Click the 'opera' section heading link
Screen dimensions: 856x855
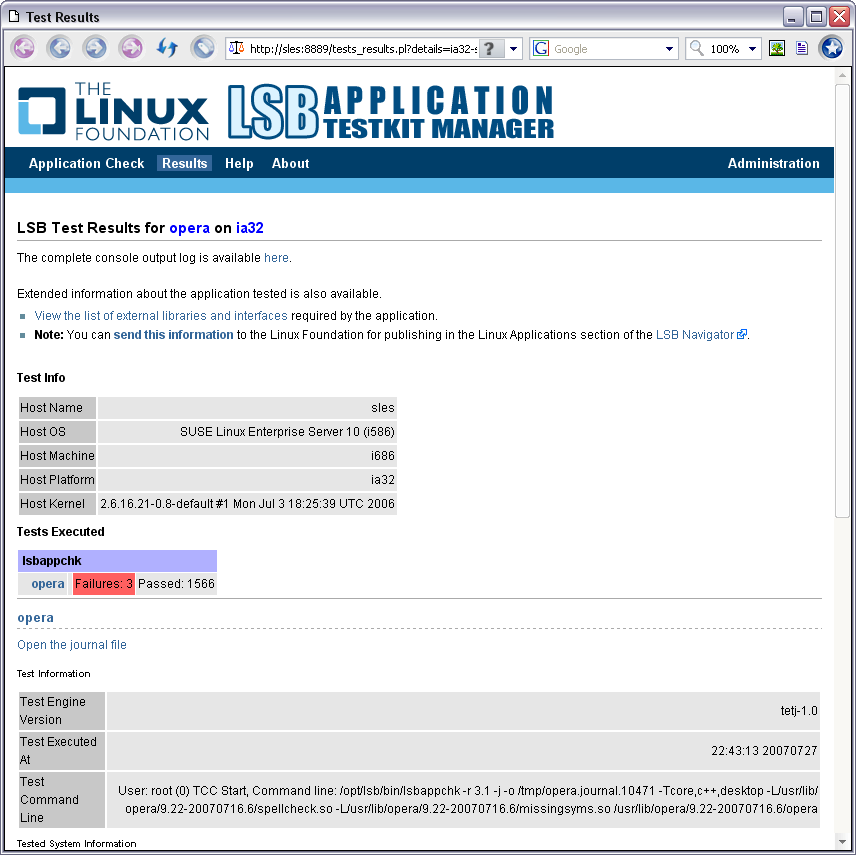(x=35, y=618)
